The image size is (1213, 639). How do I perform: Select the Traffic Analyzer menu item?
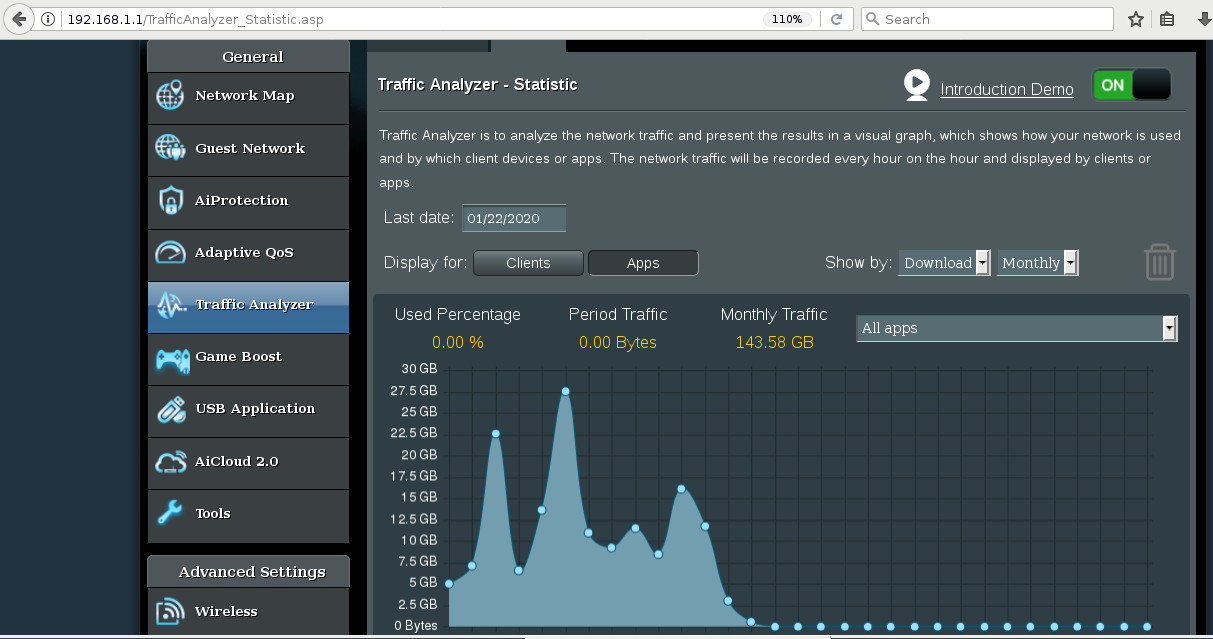pos(248,306)
